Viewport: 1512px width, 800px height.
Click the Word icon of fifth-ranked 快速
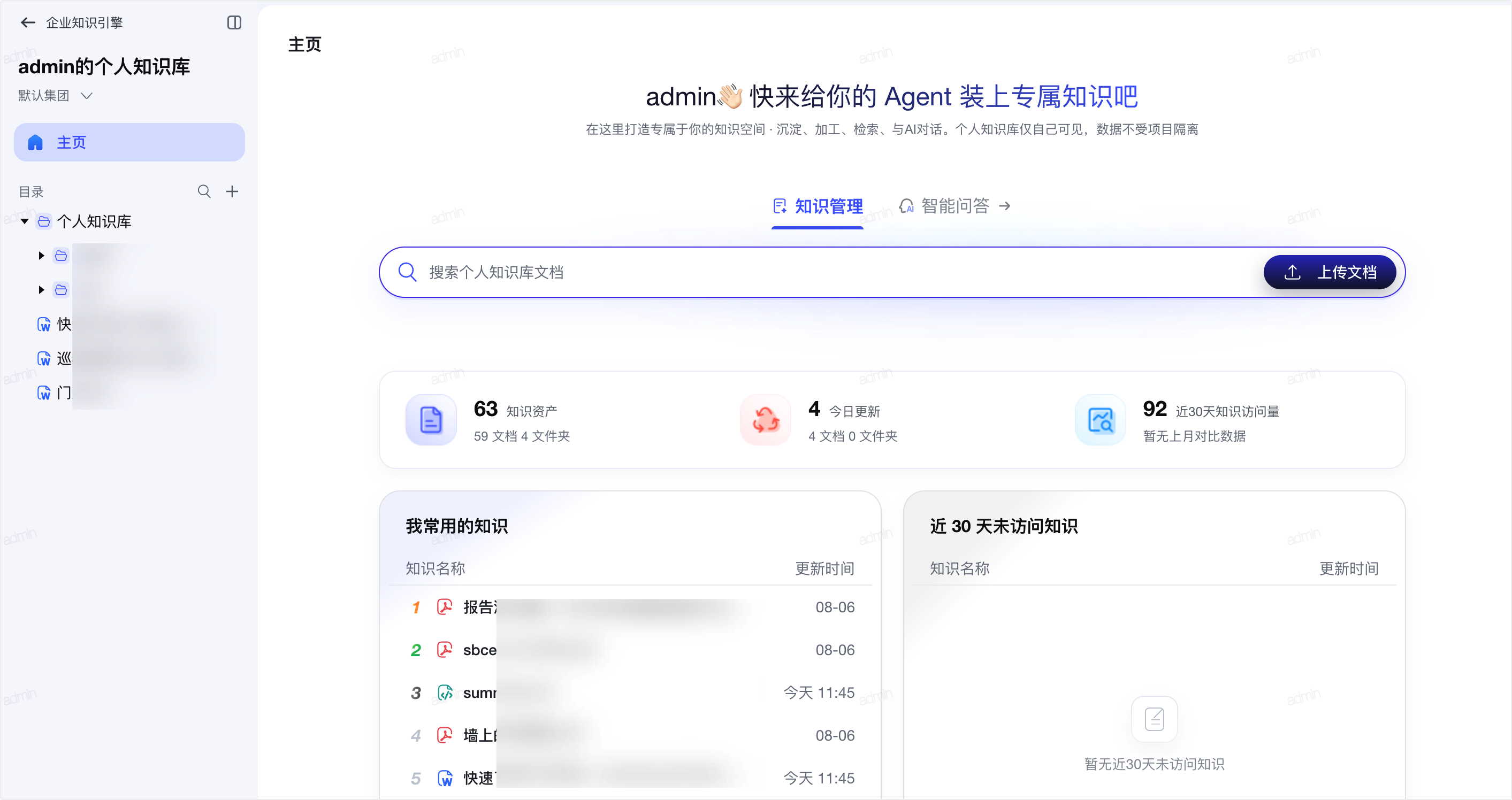click(444, 778)
